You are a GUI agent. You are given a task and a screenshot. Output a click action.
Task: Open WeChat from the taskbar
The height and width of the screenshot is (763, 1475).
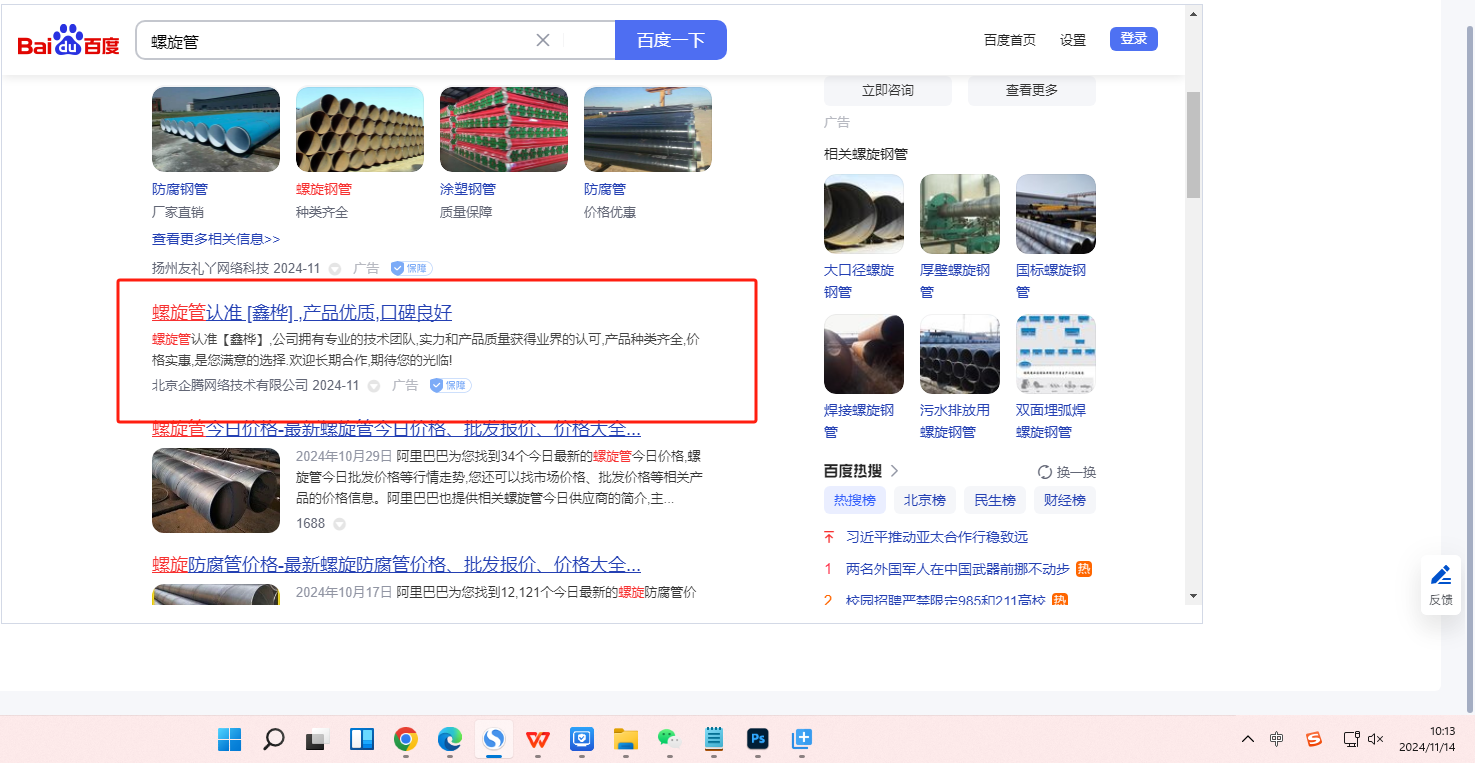pyautogui.click(x=669, y=739)
